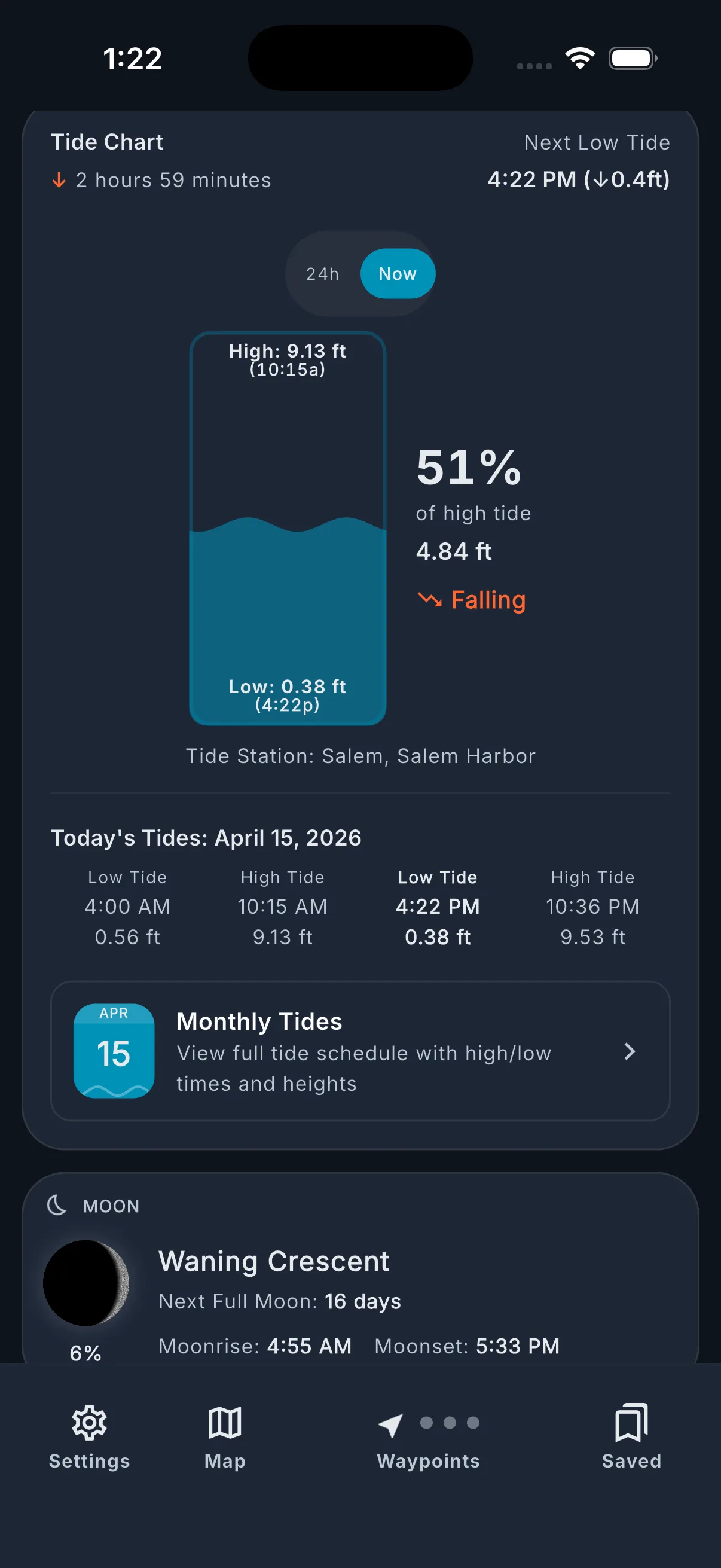This screenshot has width=721, height=1568.
Task: Select the 10:15 AM High Tide entry
Action: pyautogui.click(x=282, y=907)
